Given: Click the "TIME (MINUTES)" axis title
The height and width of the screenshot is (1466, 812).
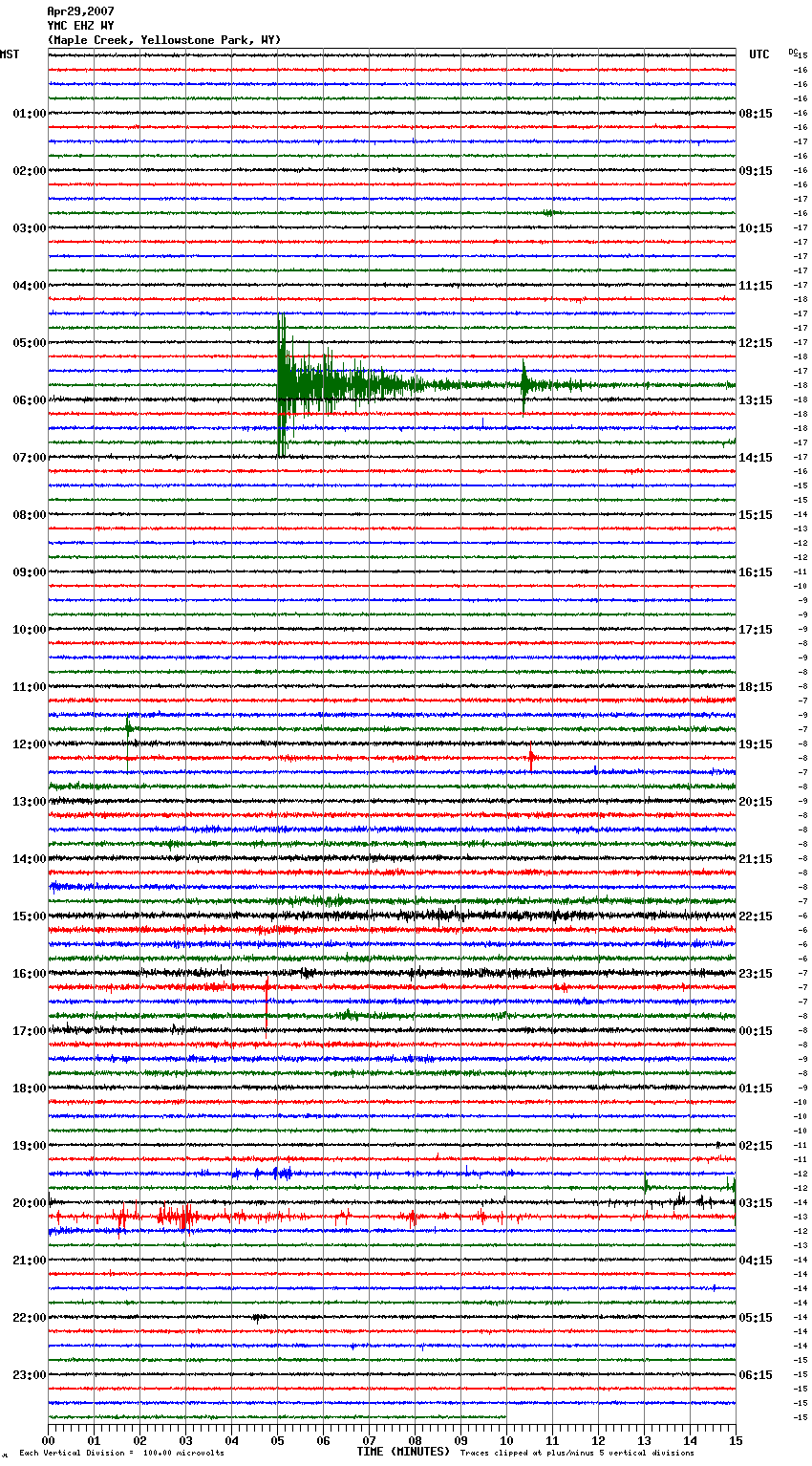Looking at the screenshot, I should (x=403, y=1452).
